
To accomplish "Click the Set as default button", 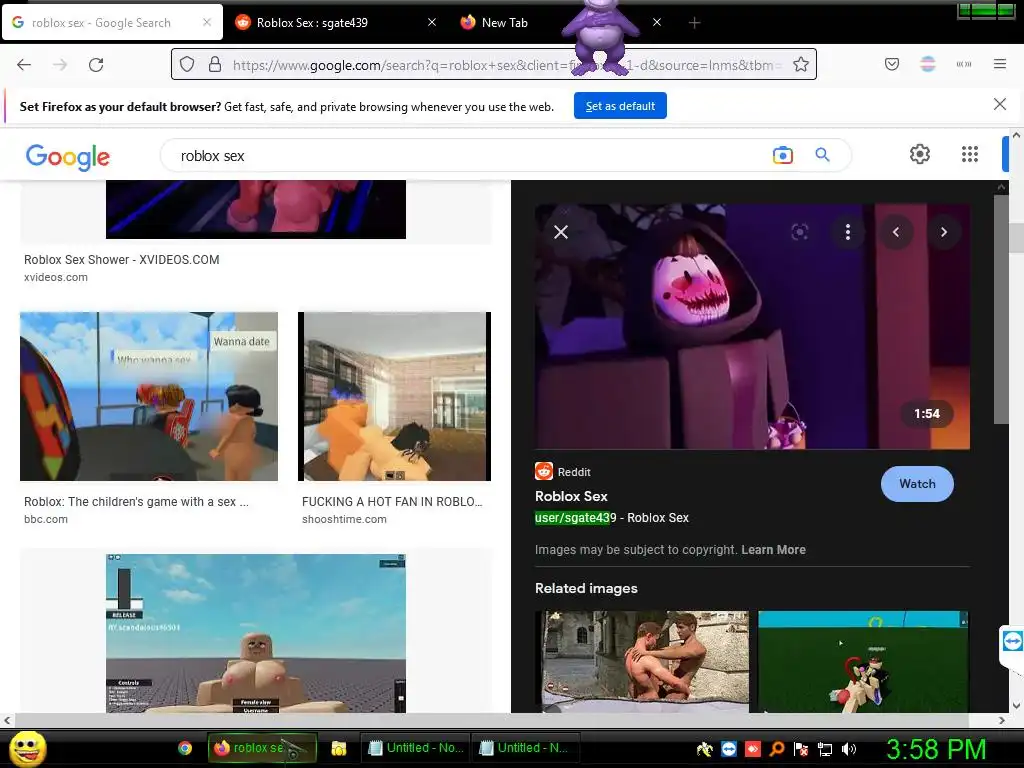I will pyautogui.click(x=620, y=106).
